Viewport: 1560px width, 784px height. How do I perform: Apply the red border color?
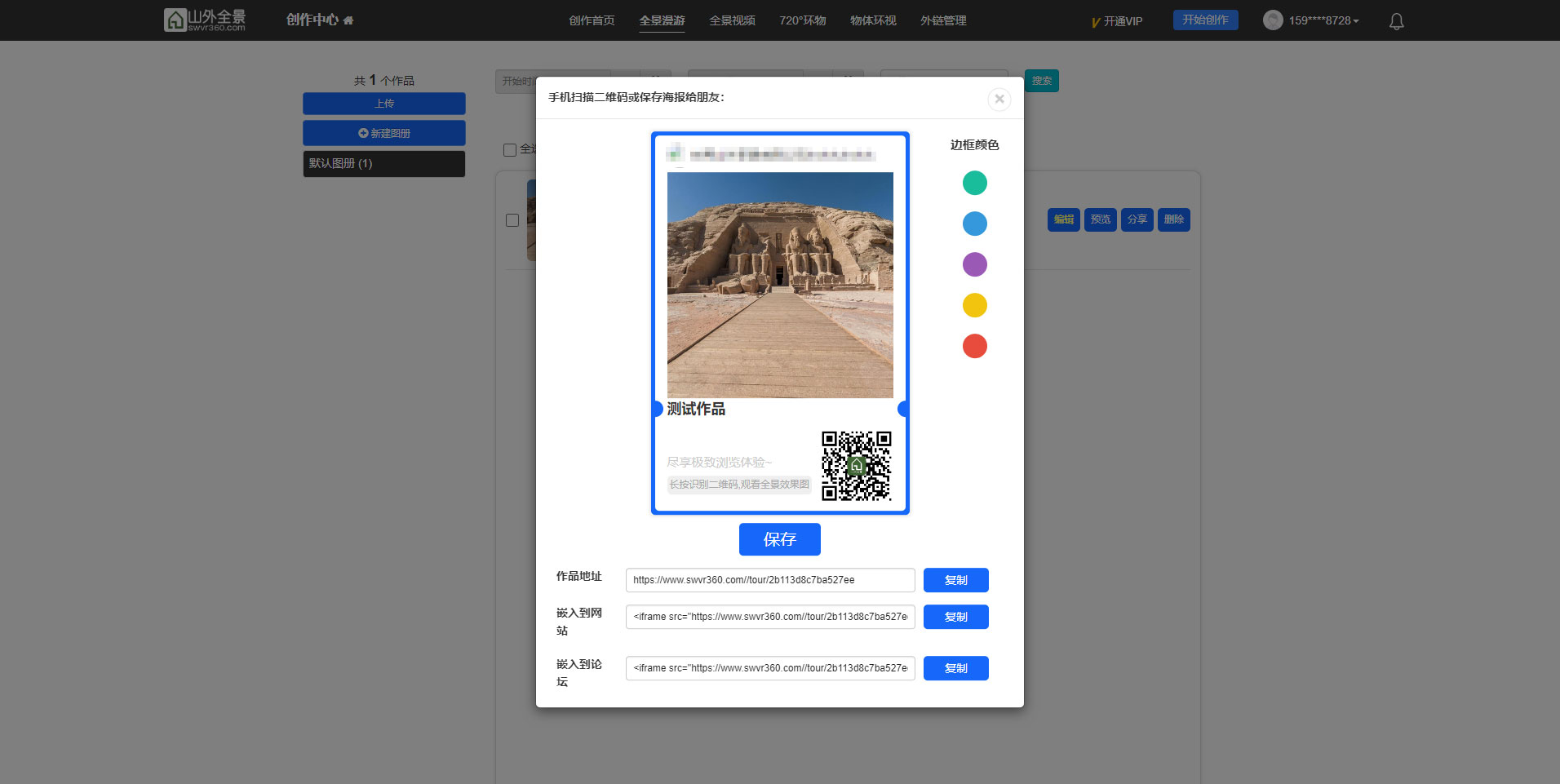[974, 346]
